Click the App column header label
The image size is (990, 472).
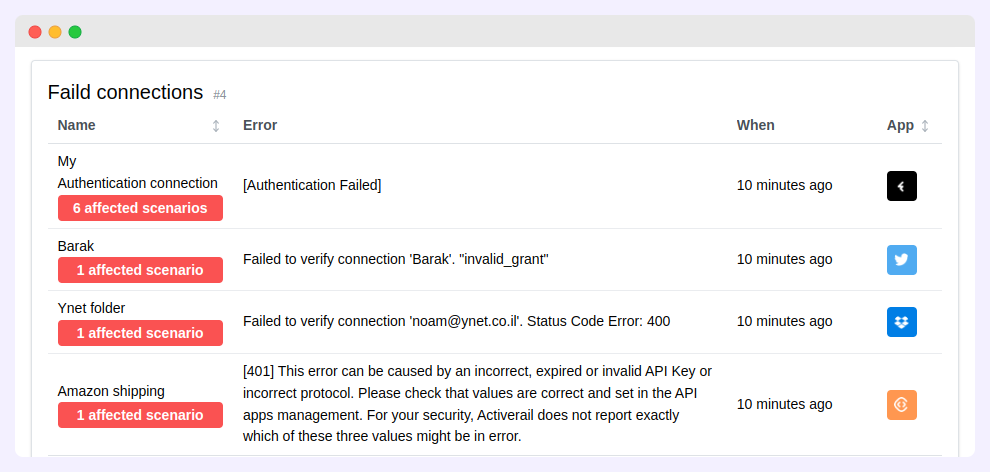[900, 125]
